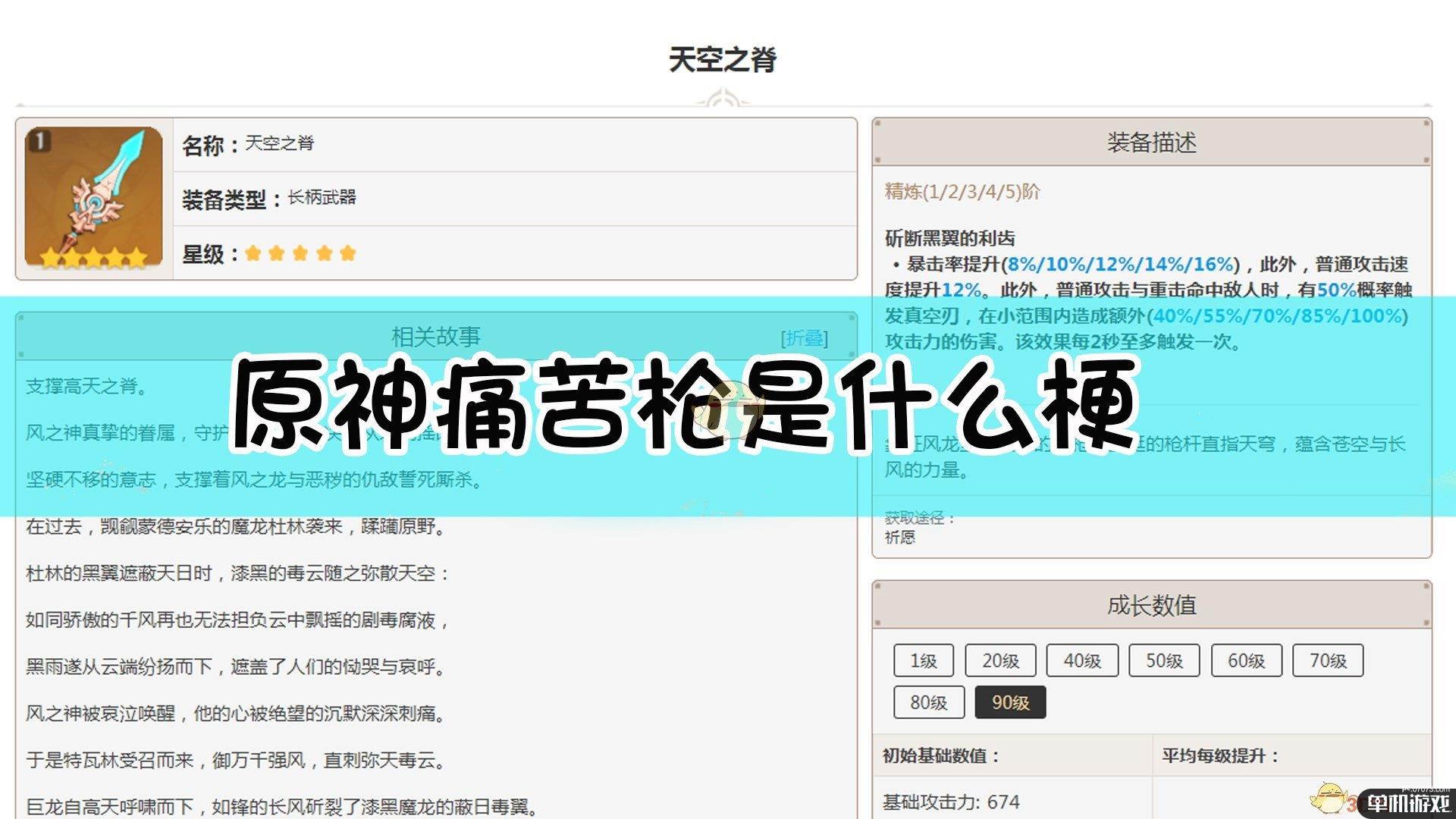Click the line 如同骄傲的千风再也无法担负
Screen dimensions: 1456x819
click(237, 620)
